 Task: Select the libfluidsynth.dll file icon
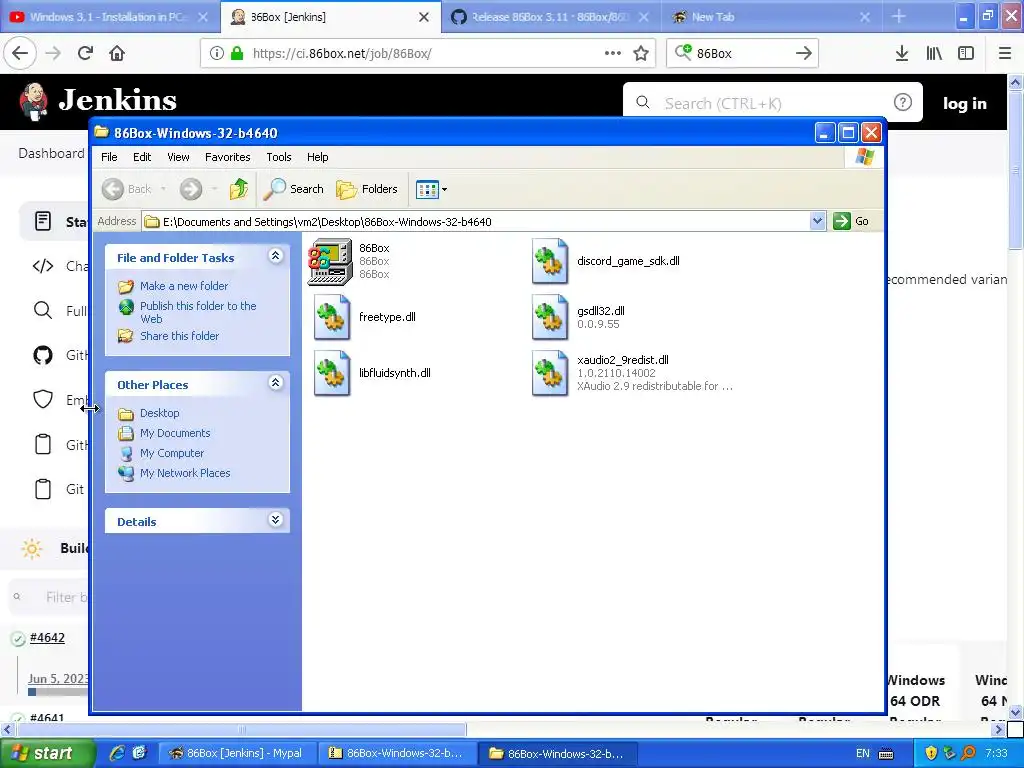tap(332, 374)
